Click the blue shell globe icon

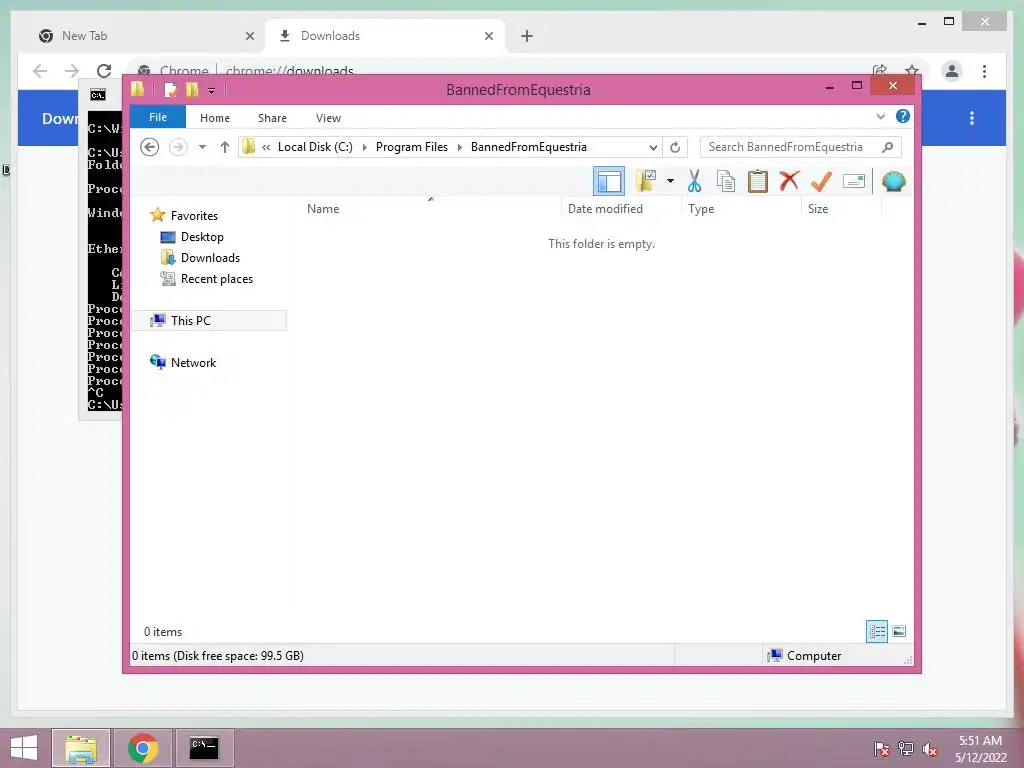[x=893, y=181]
